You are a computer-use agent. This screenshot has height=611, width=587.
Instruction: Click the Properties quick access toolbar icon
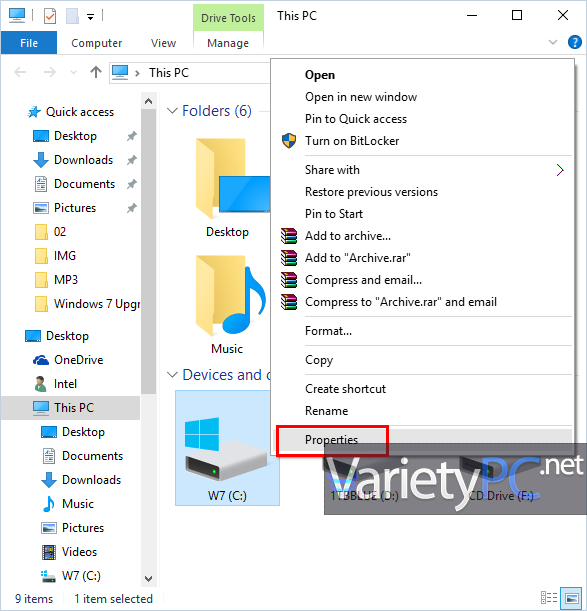point(50,16)
